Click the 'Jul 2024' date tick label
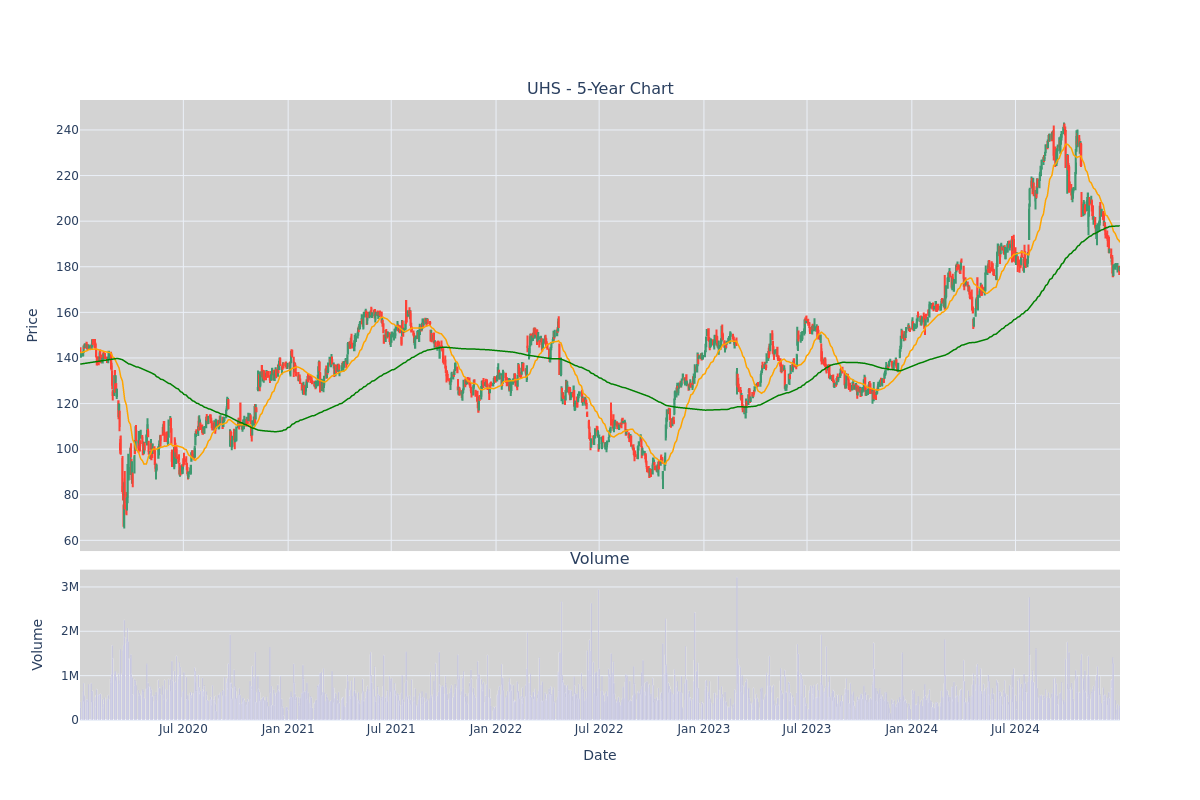Image resolution: width=1200 pixels, height=800 pixels. coord(1015,729)
